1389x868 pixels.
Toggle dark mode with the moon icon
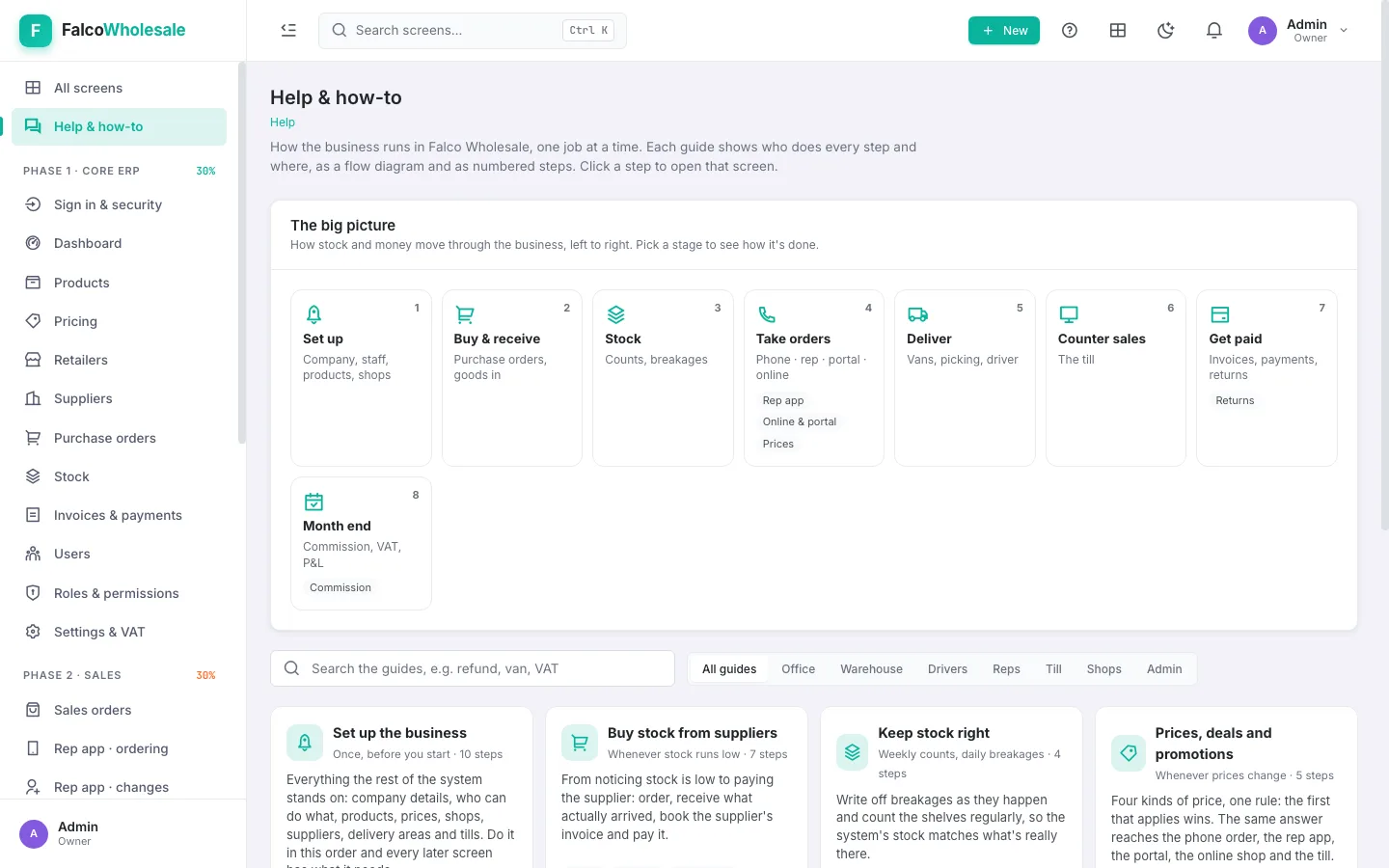point(1166,30)
